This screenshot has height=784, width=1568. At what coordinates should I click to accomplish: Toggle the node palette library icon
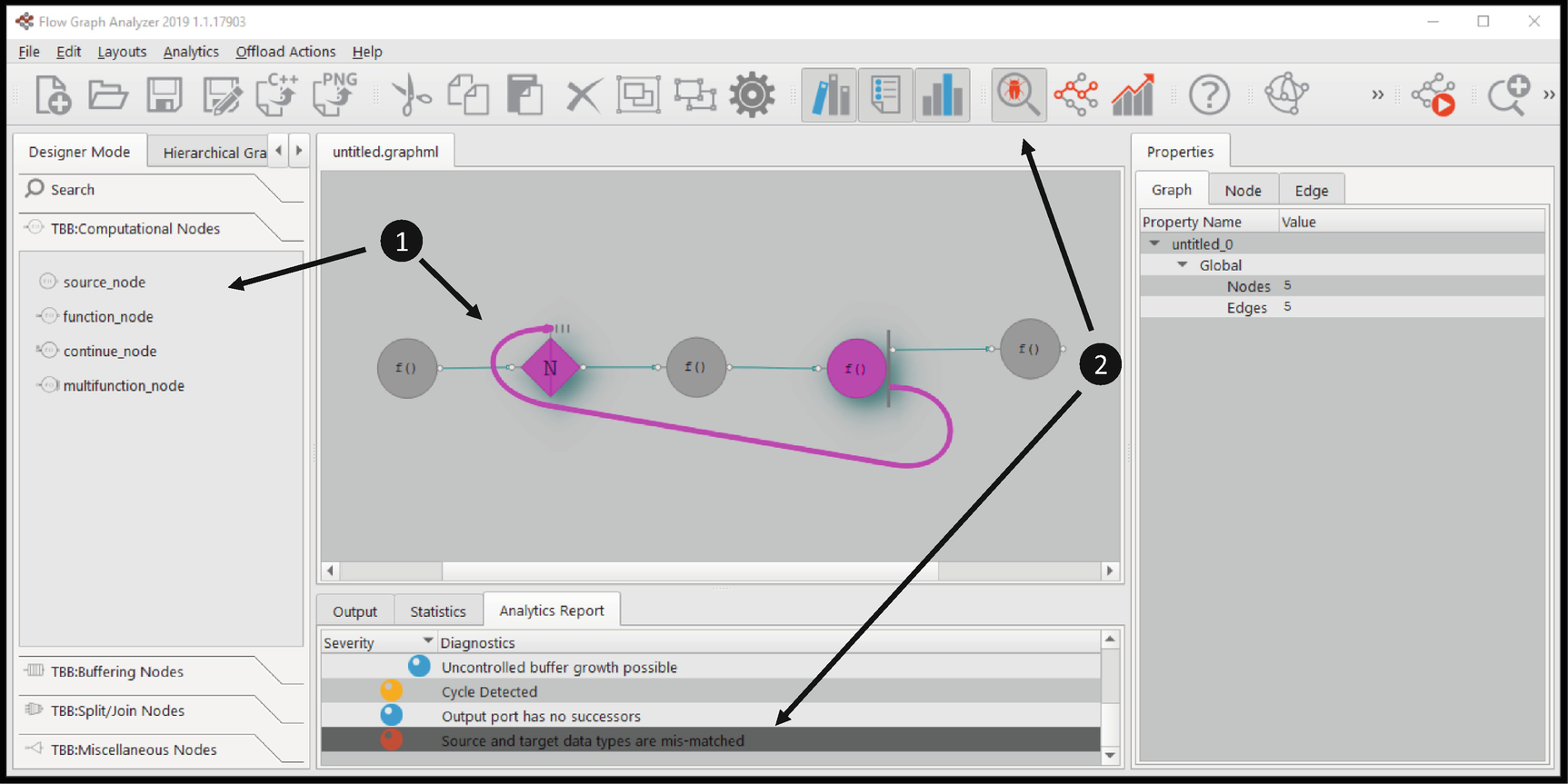830,94
